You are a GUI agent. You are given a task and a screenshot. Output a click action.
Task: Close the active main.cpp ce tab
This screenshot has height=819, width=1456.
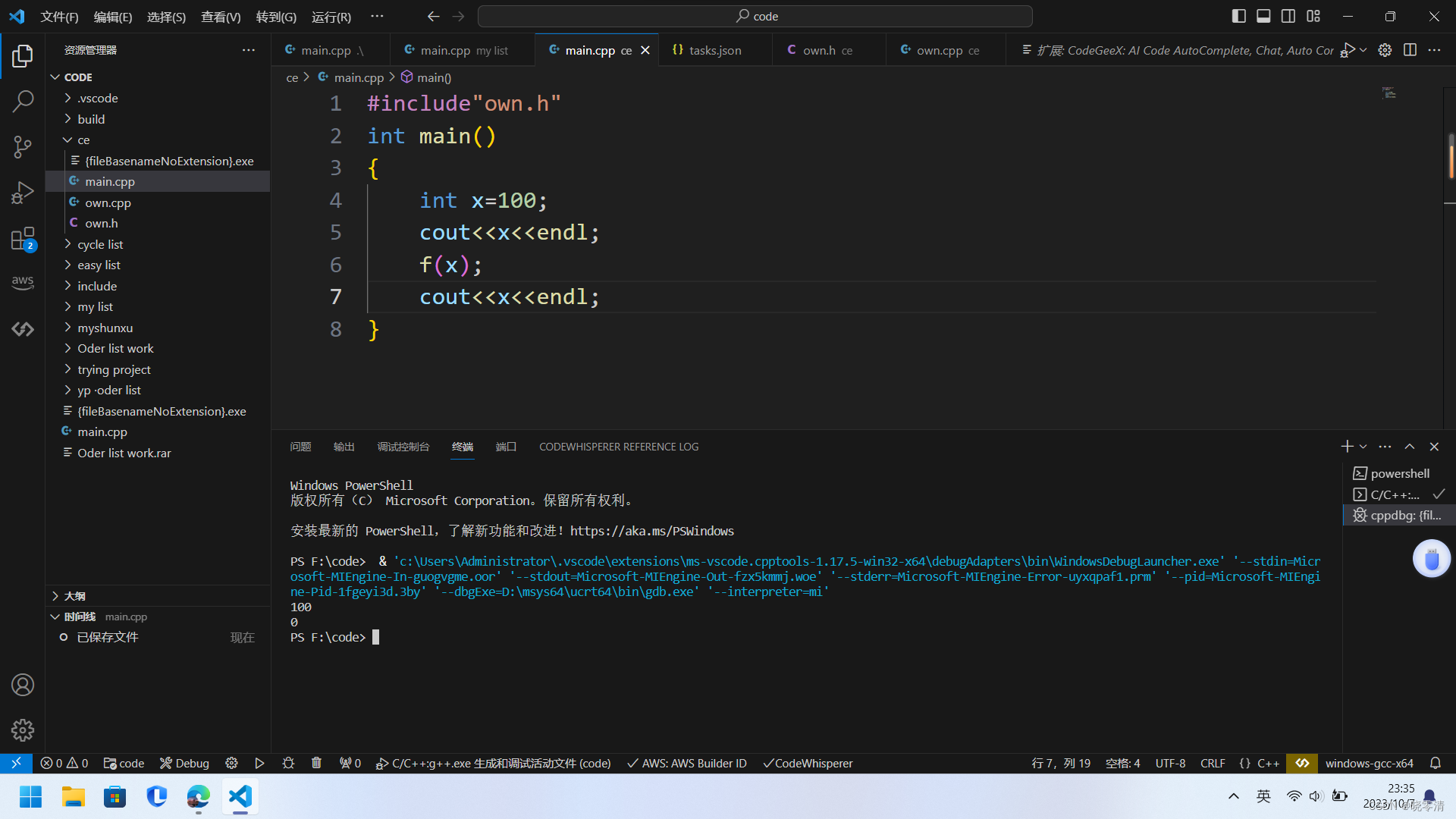pyautogui.click(x=645, y=50)
